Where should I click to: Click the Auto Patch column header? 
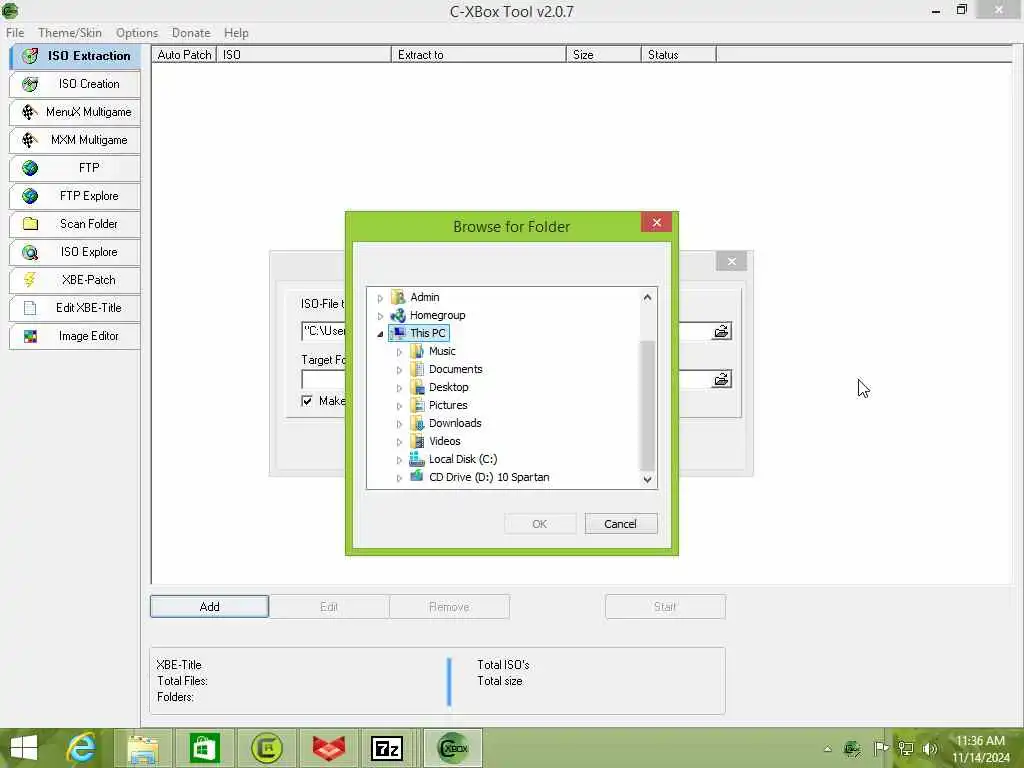184,55
